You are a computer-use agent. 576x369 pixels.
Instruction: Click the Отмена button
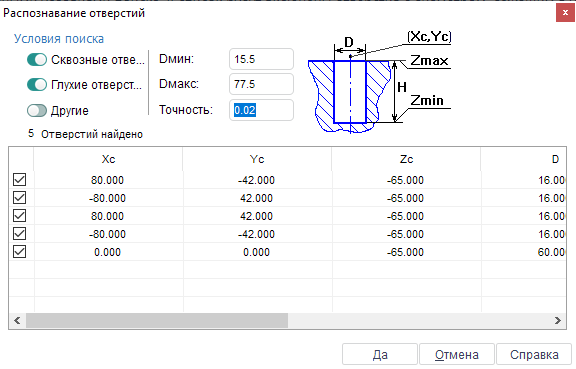(x=457, y=354)
